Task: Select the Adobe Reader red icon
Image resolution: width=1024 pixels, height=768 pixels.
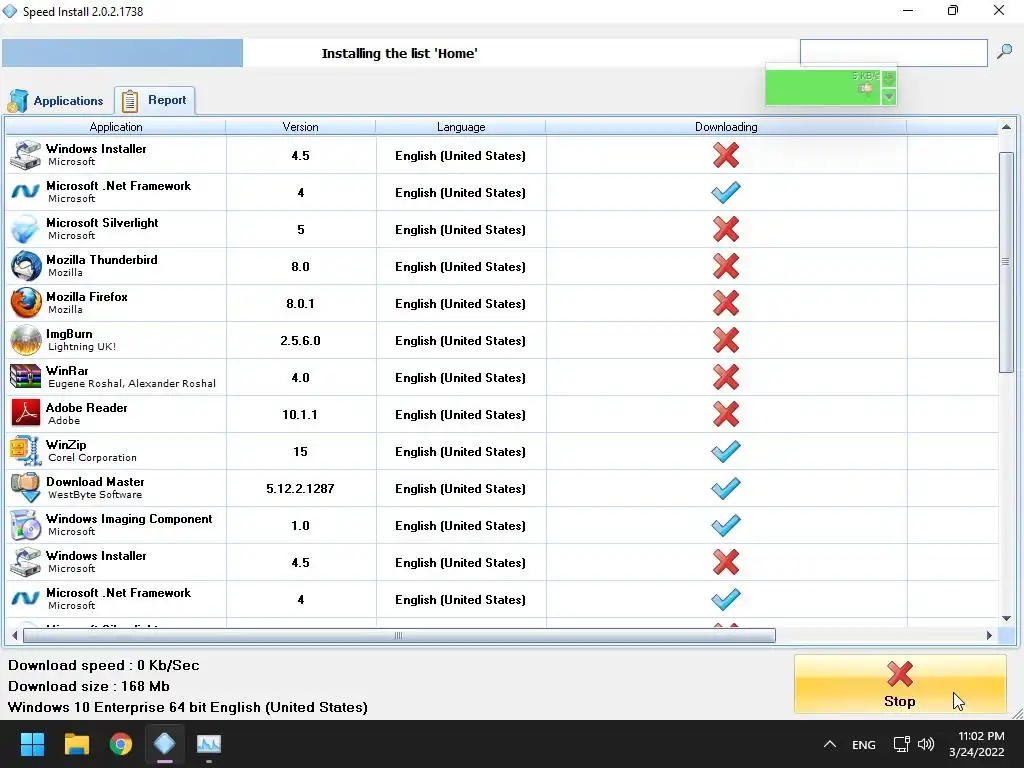Action: (26, 414)
